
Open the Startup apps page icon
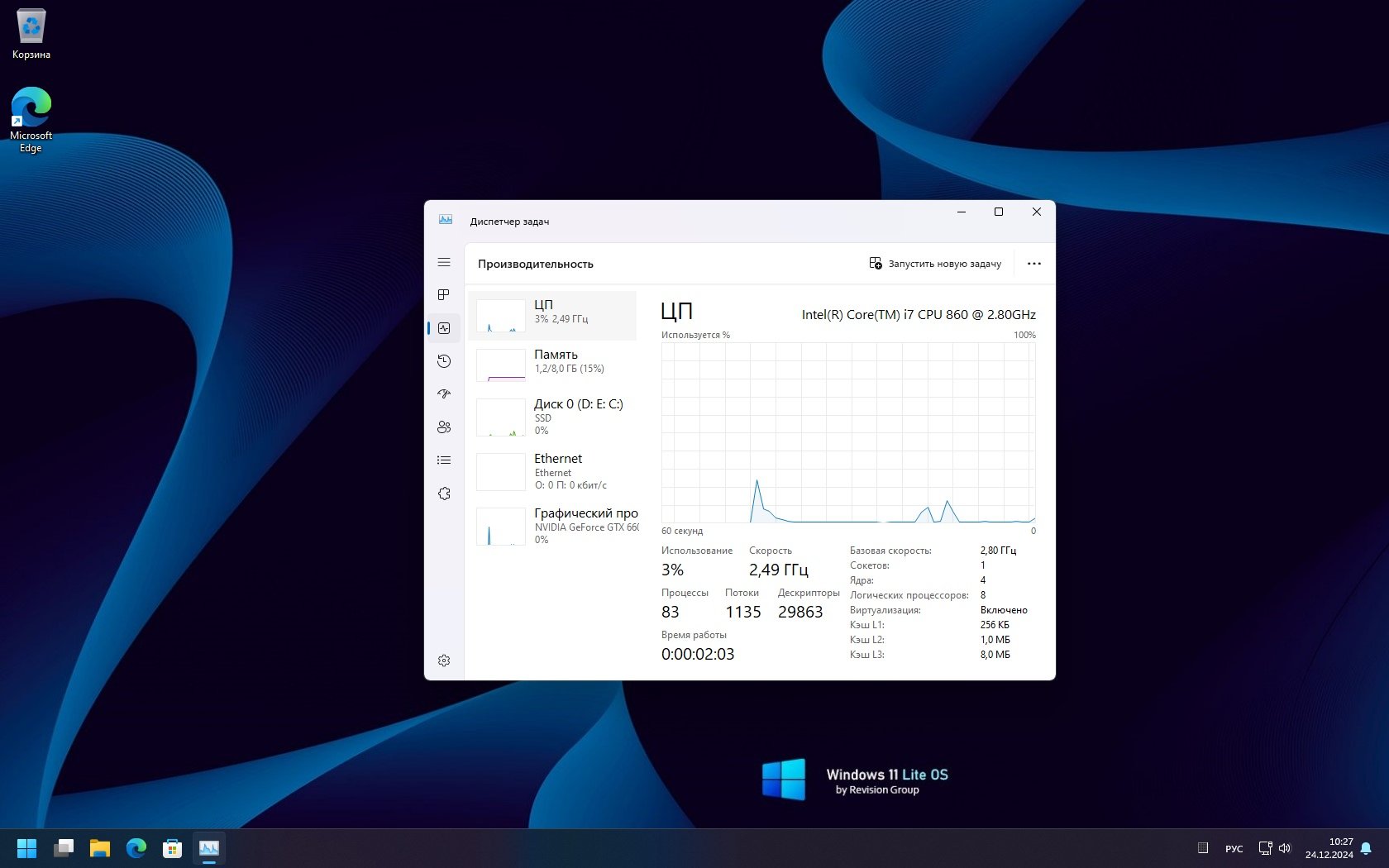[444, 394]
